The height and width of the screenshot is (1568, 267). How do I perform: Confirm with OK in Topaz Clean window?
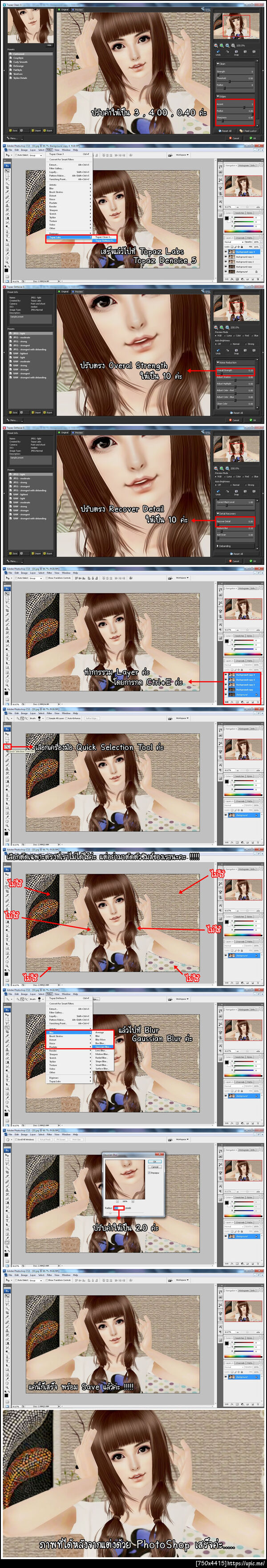[252, 138]
